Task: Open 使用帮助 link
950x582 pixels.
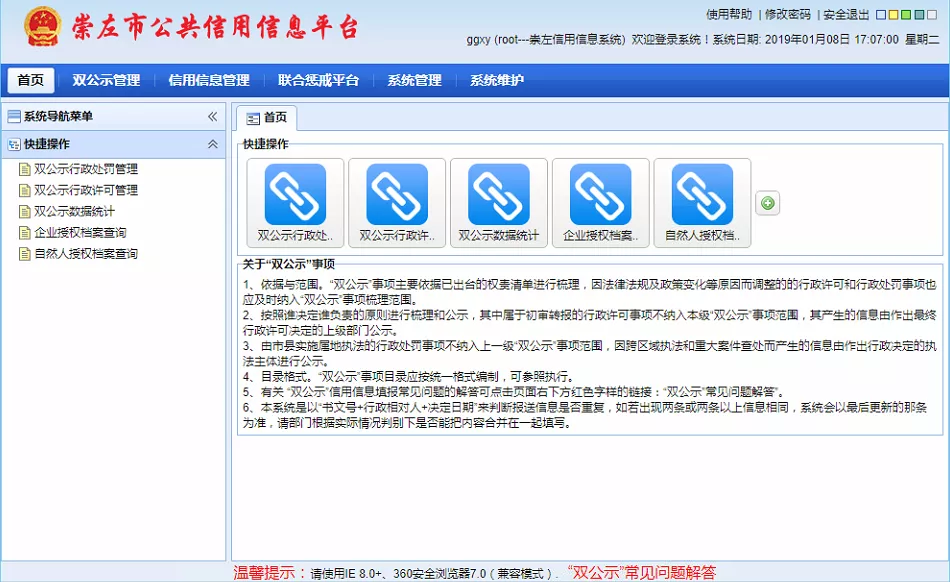Action: tap(729, 15)
